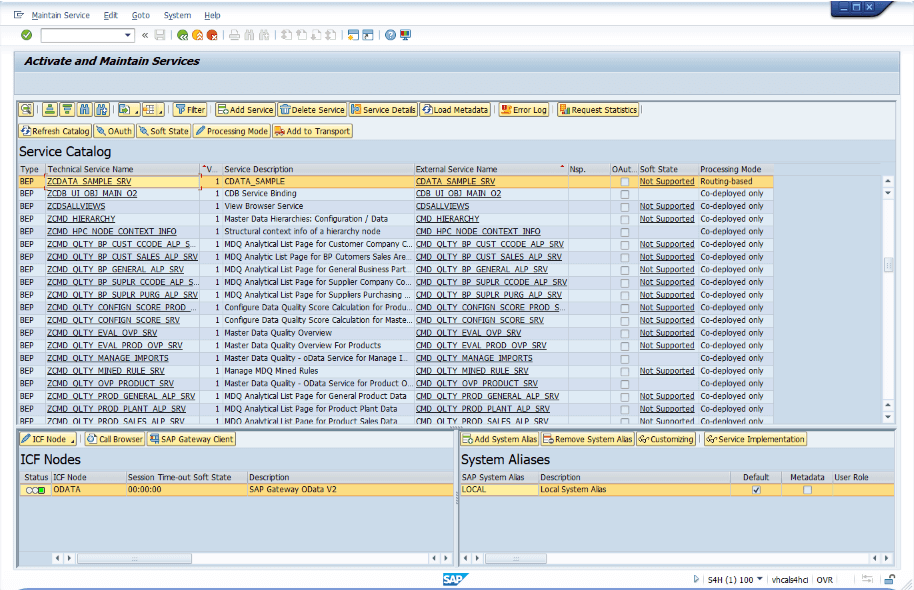The height and width of the screenshot is (590, 914).
Task: Click the Customize Local Layout monitor icon
Action: (405, 35)
